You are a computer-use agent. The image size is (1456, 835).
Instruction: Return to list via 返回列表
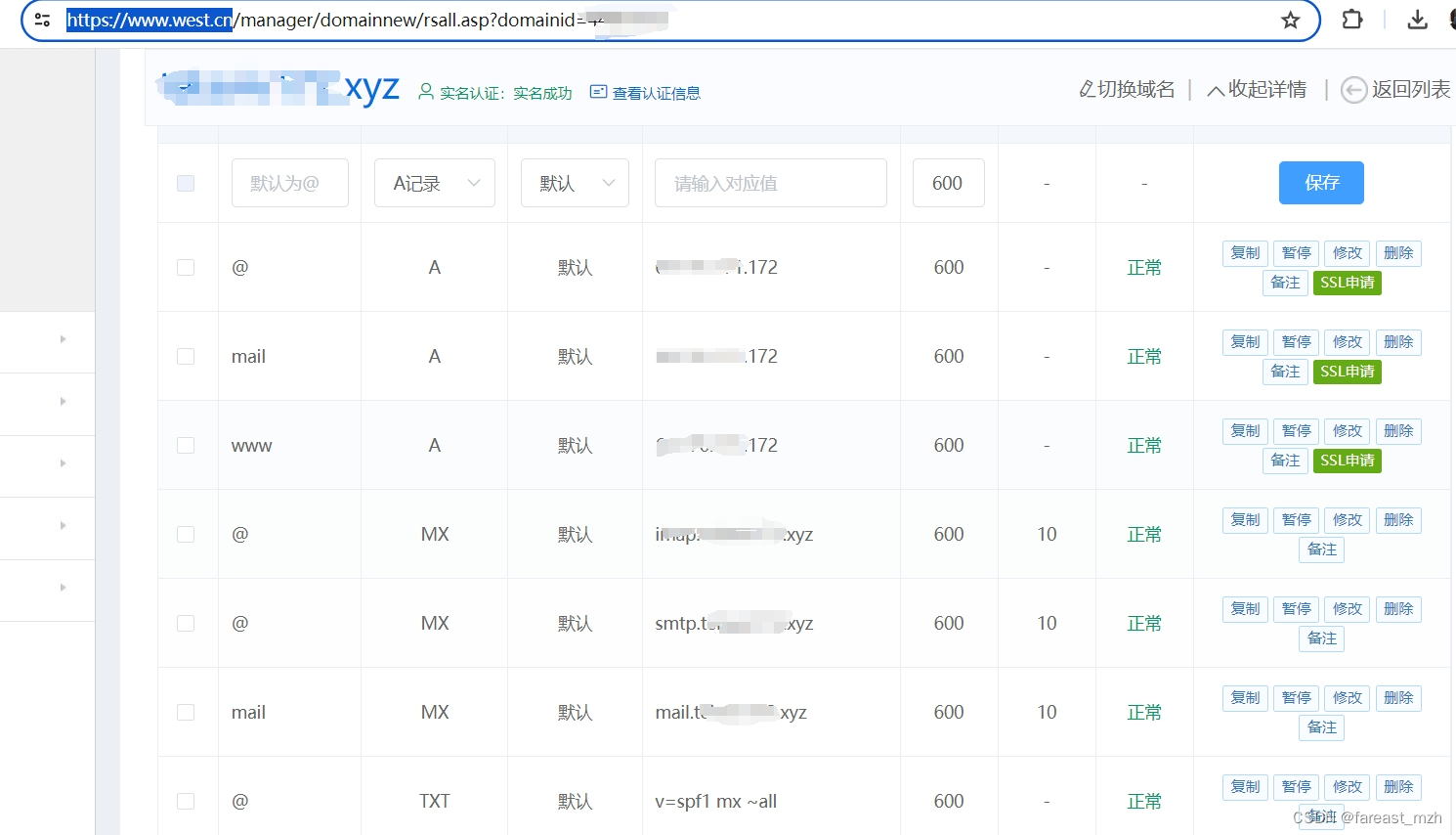click(1395, 90)
